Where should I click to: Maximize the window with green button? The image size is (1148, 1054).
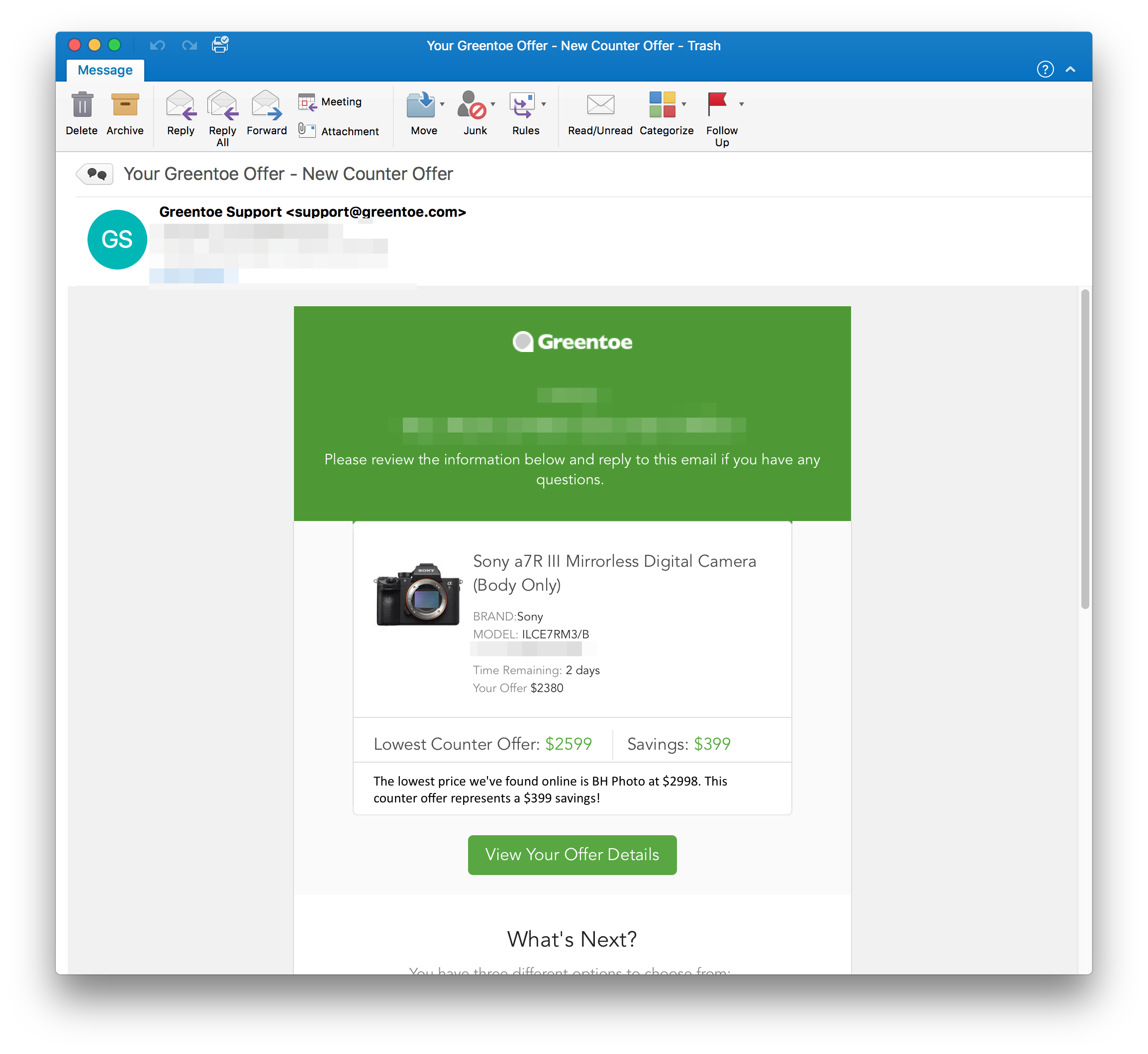pos(114,44)
